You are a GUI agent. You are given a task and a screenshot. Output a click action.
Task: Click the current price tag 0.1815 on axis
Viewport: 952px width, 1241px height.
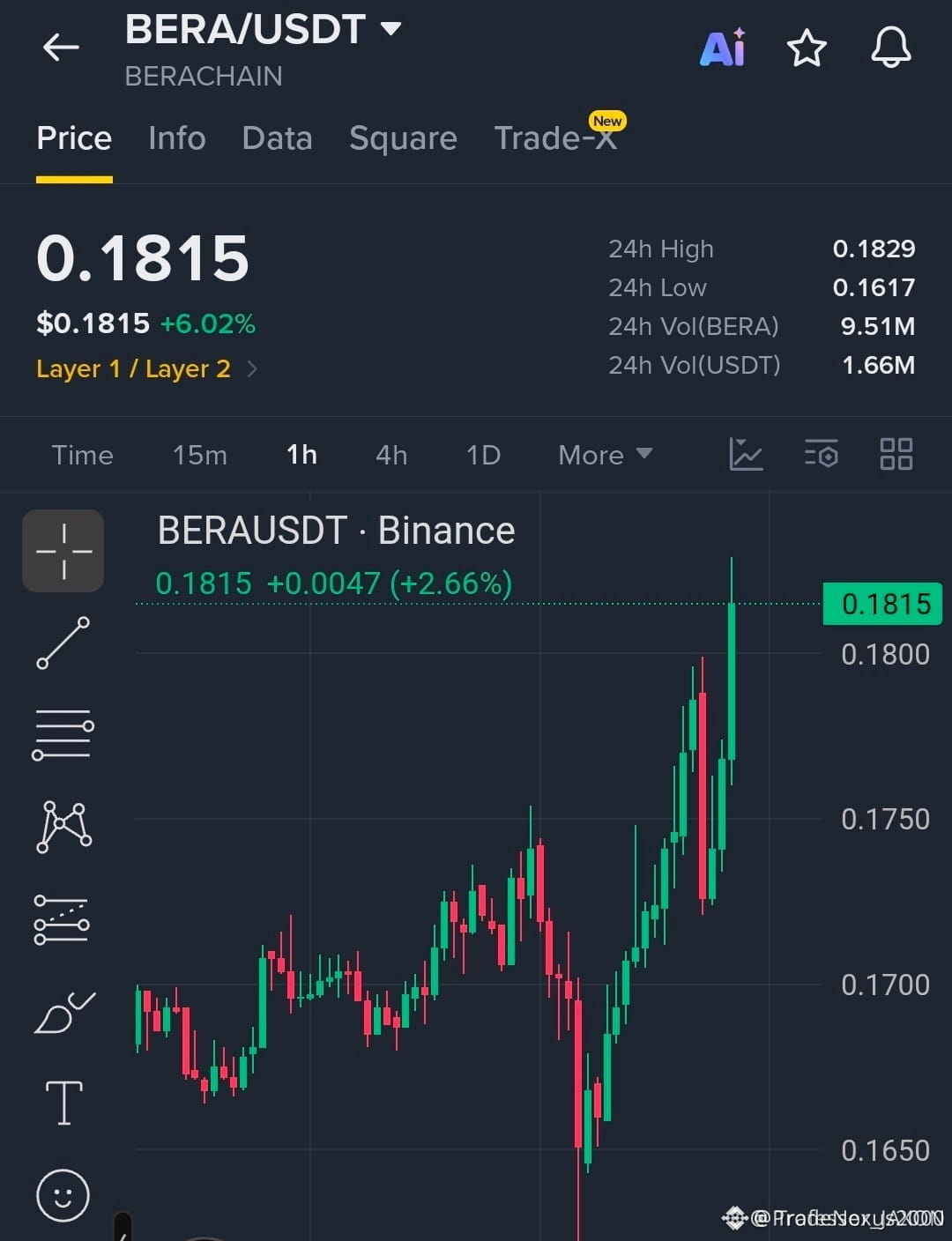882,604
